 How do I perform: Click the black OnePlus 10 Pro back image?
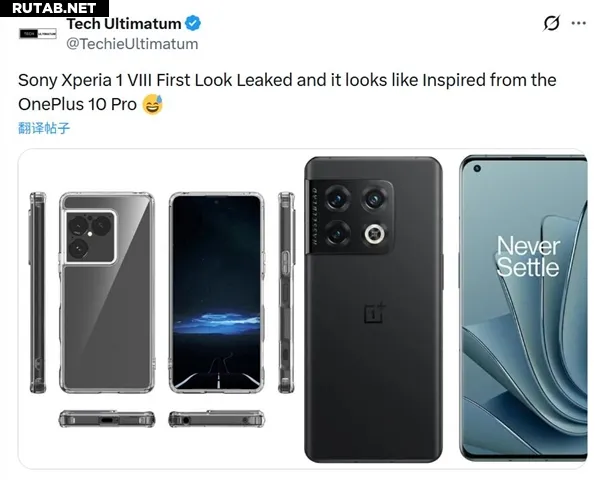pos(373,309)
